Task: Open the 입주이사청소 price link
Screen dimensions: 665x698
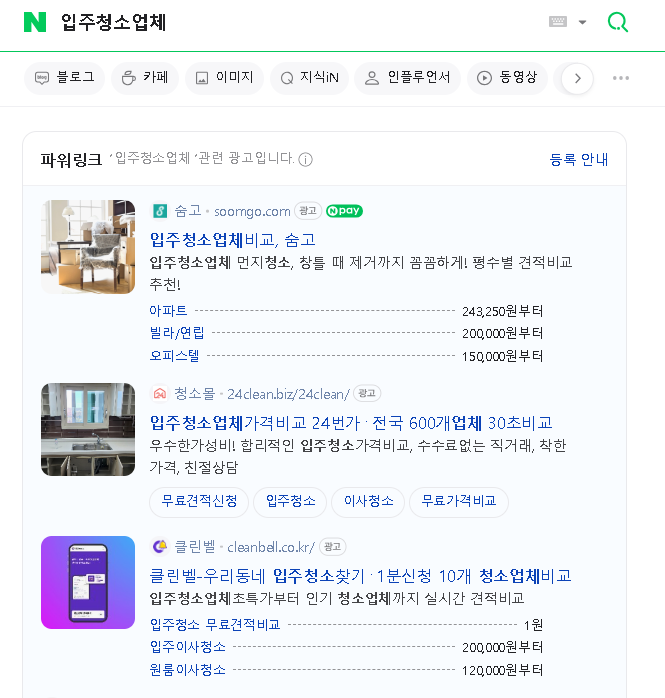Action: click(x=187, y=647)
